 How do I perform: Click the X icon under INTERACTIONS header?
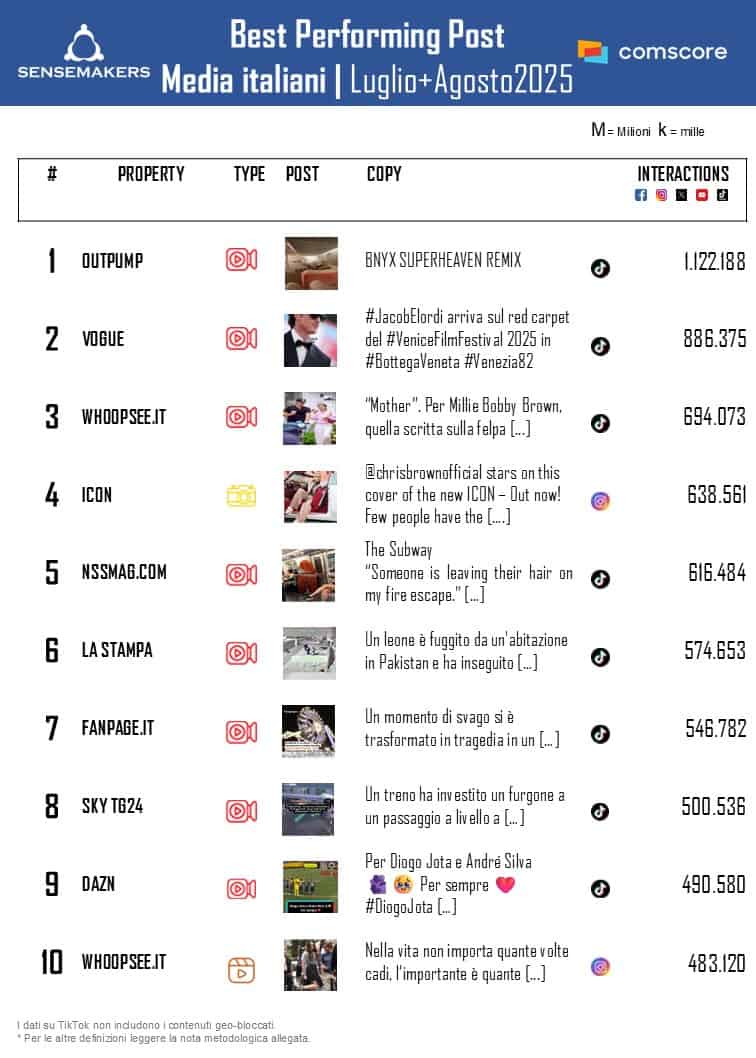pos(682,195)
